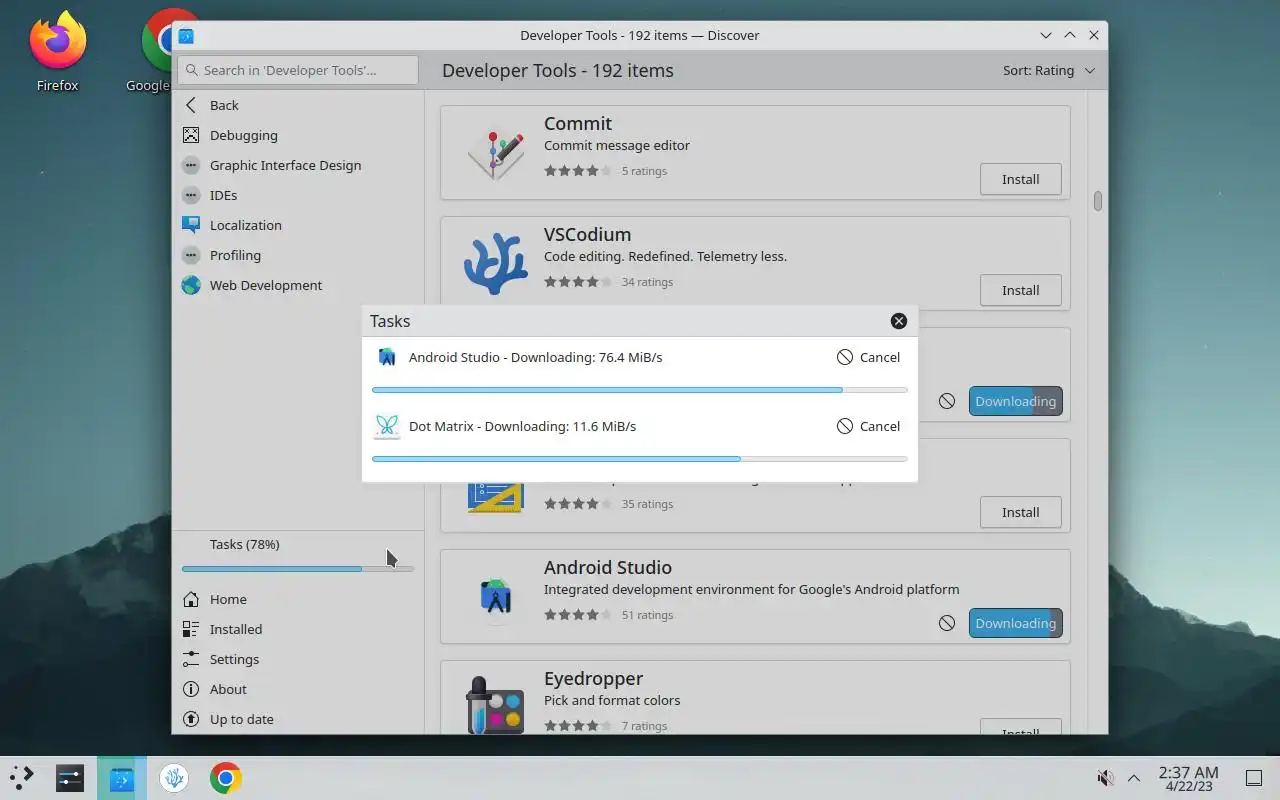The height and width of the screenshot is (800, 1280).
Task: Launch Google Chrome from the taskbar
Action: pyautogui.click(x=226, y=777)
